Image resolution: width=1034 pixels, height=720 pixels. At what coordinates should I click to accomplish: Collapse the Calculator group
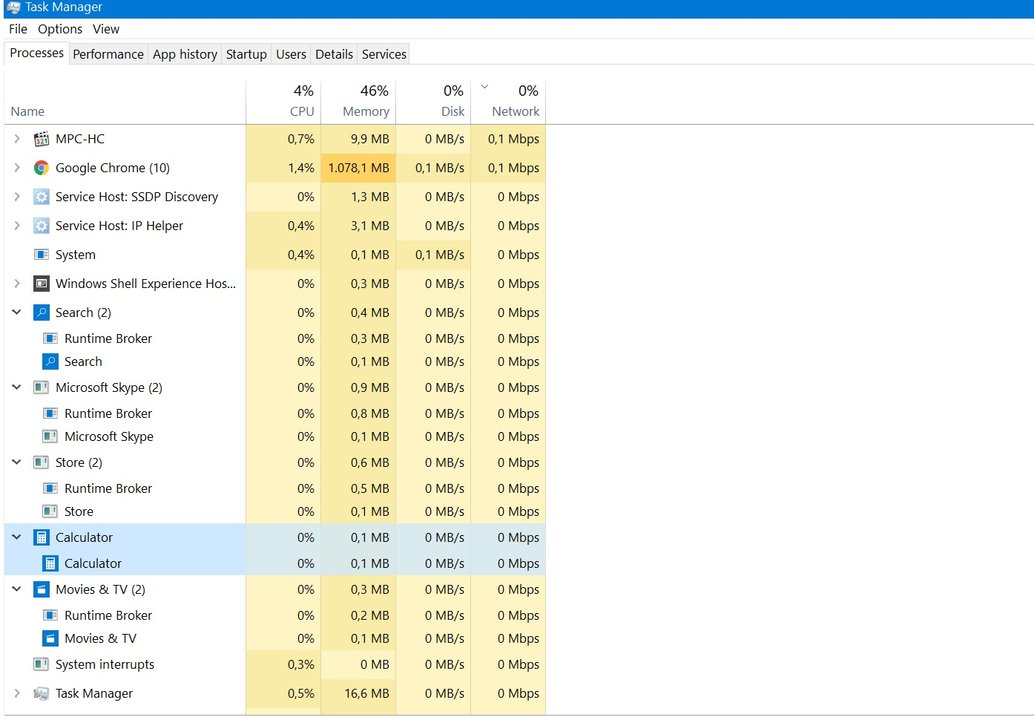pos(17,537)
